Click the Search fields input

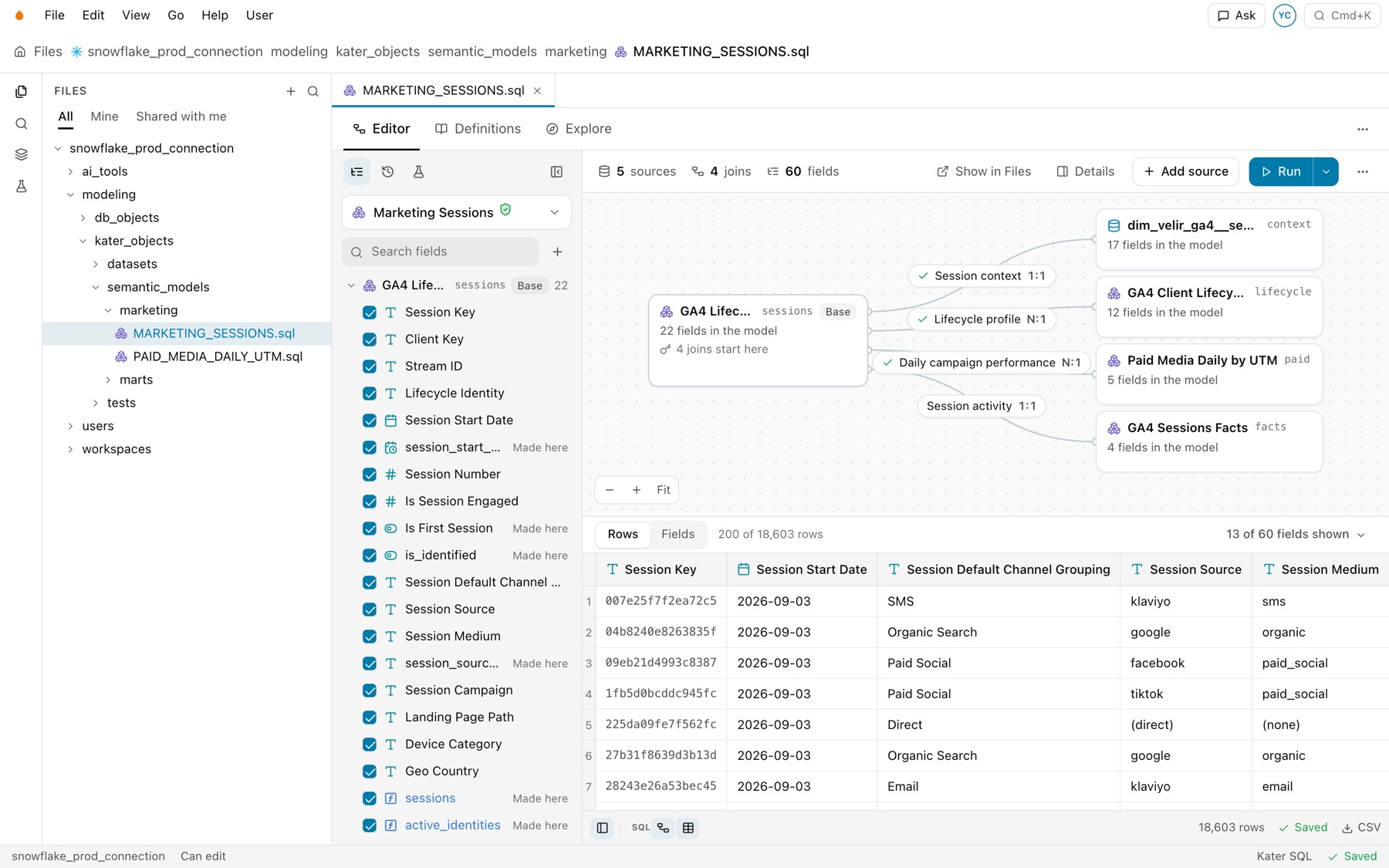click(441, 252)
